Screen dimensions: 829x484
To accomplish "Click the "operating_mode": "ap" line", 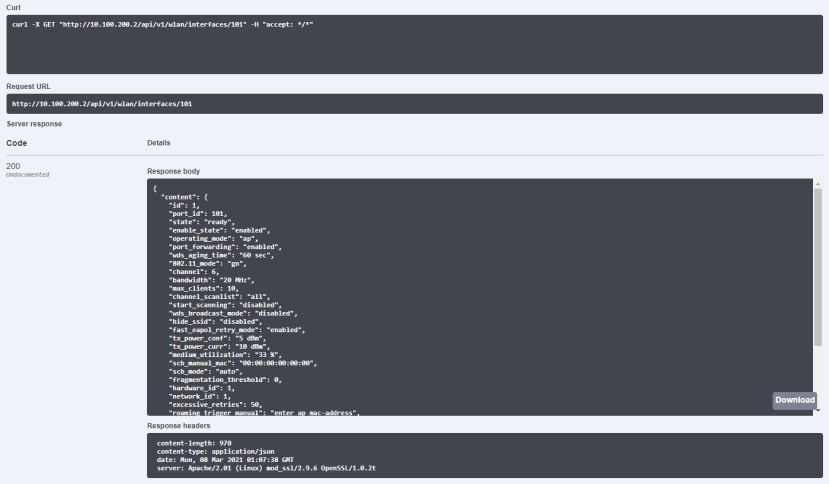I will click(214, 239).
